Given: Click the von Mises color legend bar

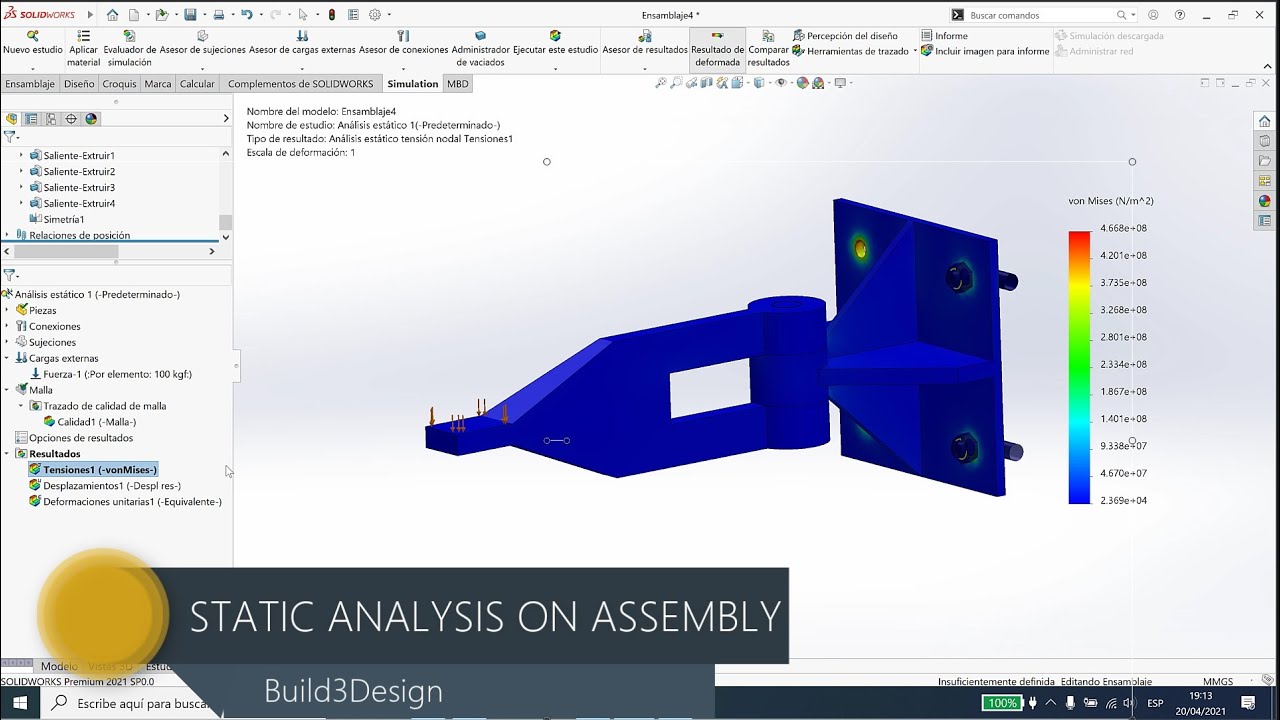Looking at the screenshot, I should pyautogui.click(x=1079, y=367).
